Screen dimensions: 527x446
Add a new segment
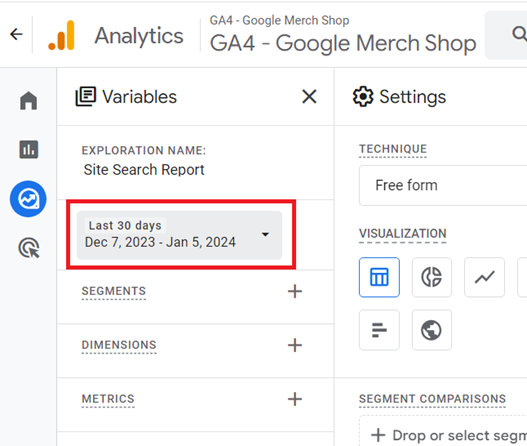point(295,291)
